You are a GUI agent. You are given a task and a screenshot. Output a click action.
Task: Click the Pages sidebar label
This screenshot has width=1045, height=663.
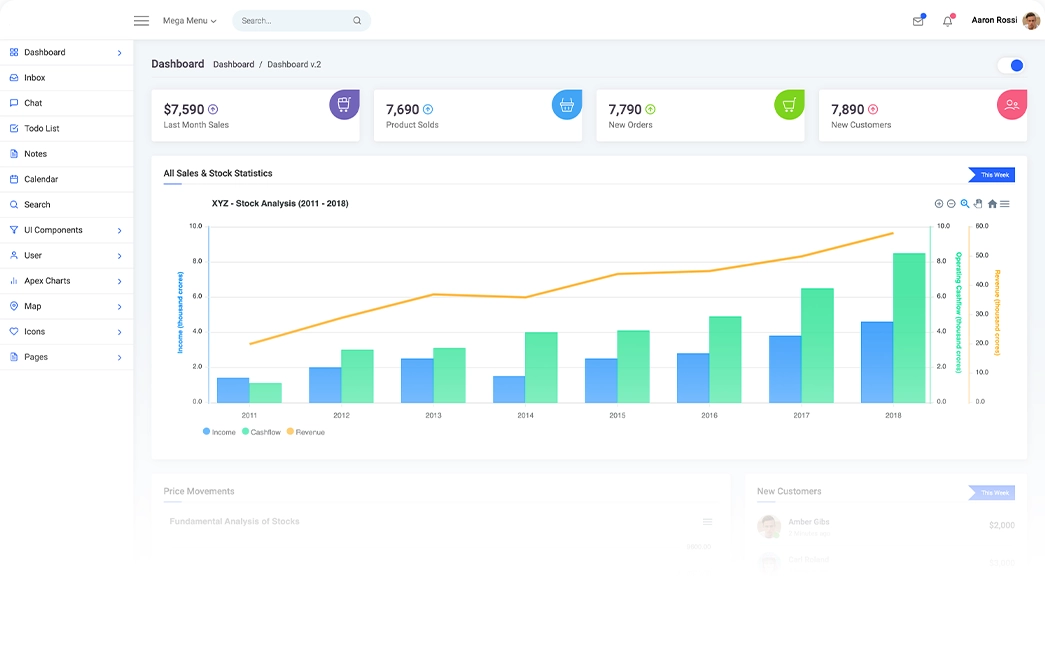click(36, 356)
